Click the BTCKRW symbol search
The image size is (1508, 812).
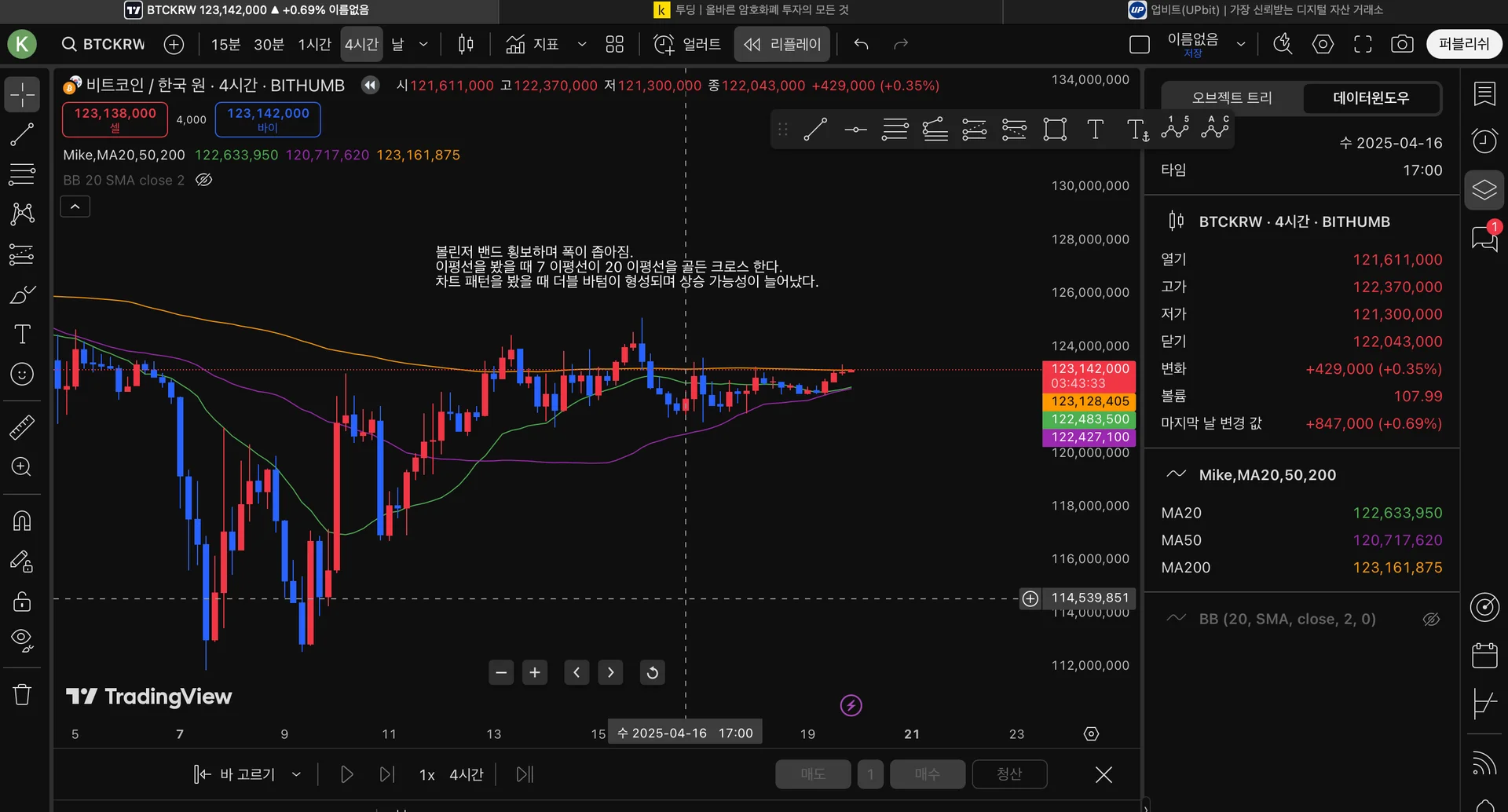click(x=104, y=44)
